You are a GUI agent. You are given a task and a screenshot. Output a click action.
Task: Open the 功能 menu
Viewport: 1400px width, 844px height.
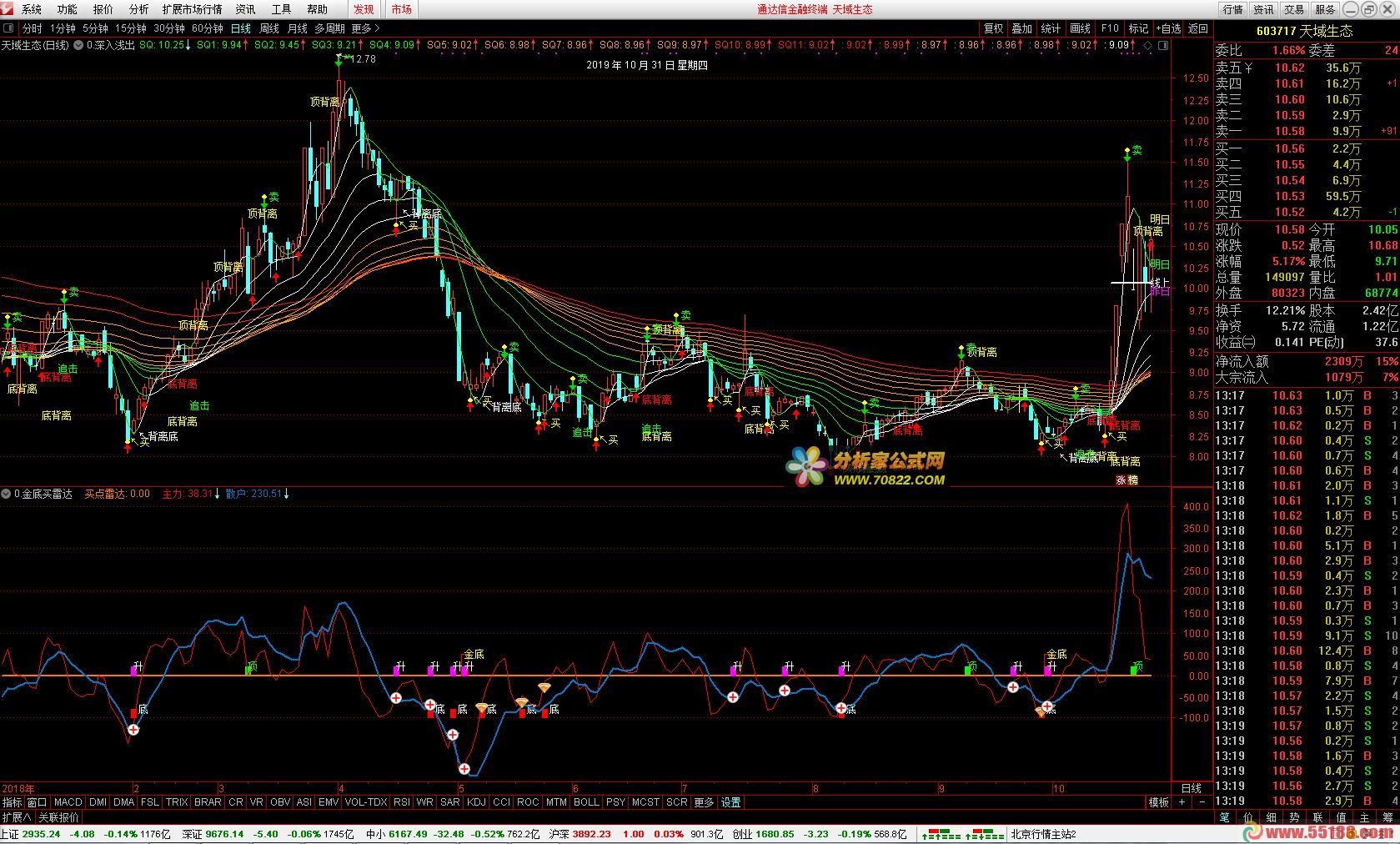coord(67,9)
